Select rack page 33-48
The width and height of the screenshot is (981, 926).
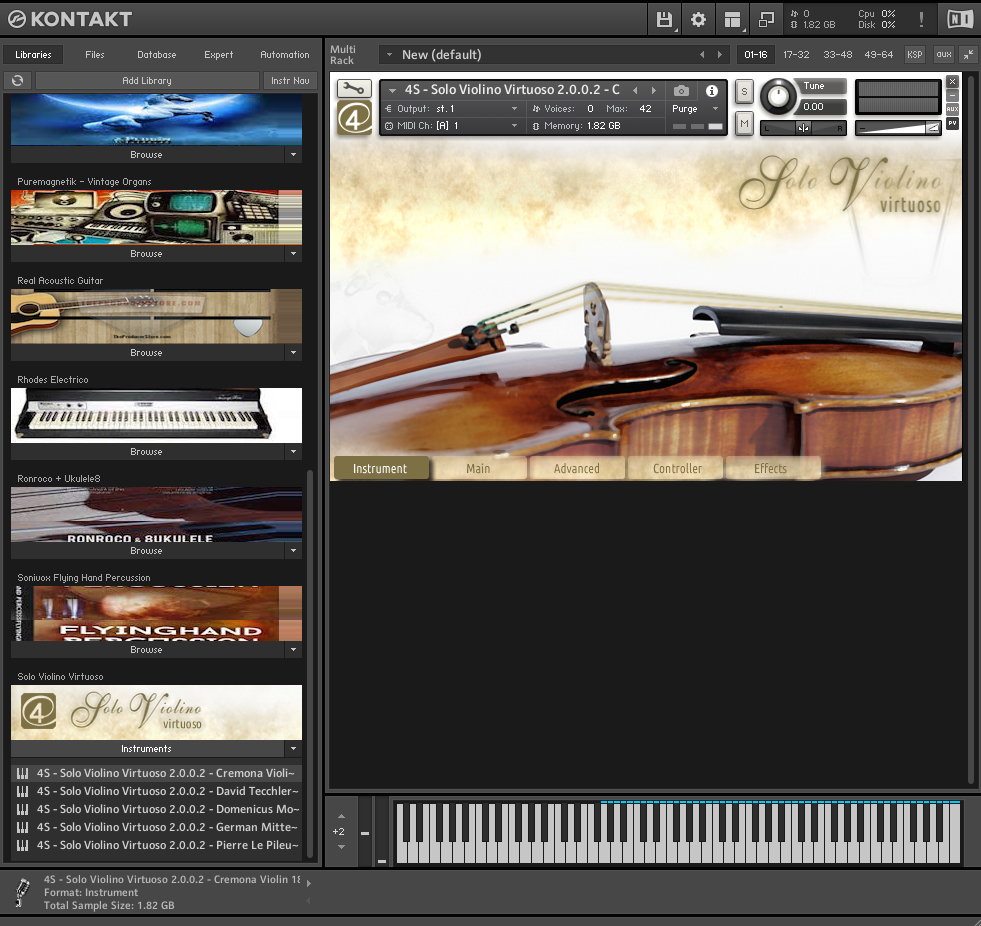pos(837,54)
